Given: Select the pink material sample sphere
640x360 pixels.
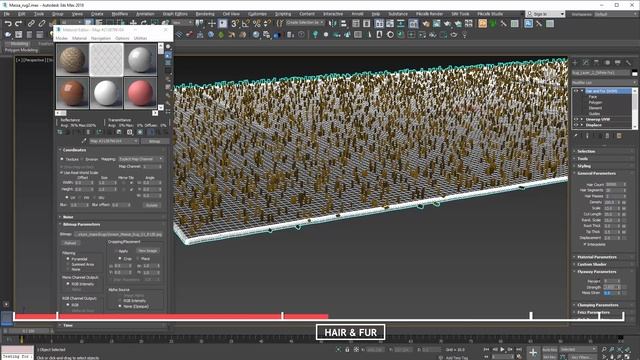Looking at the screenshot, I should click(x=140, y=93).
